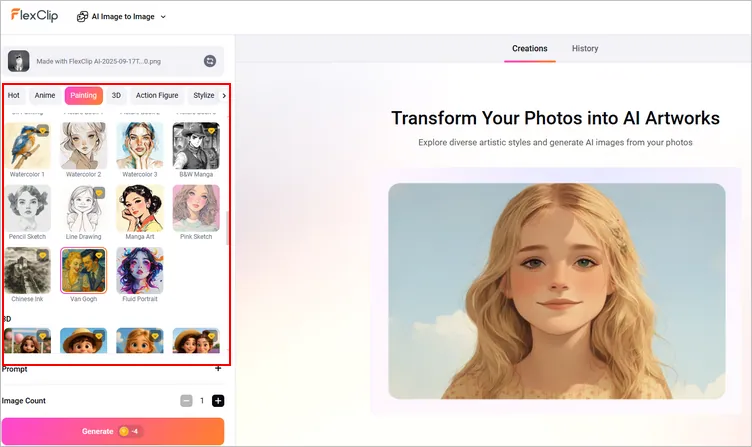Select the Pencil Sketch style
This screenshot has height=447, width=752.
point(27,208)
